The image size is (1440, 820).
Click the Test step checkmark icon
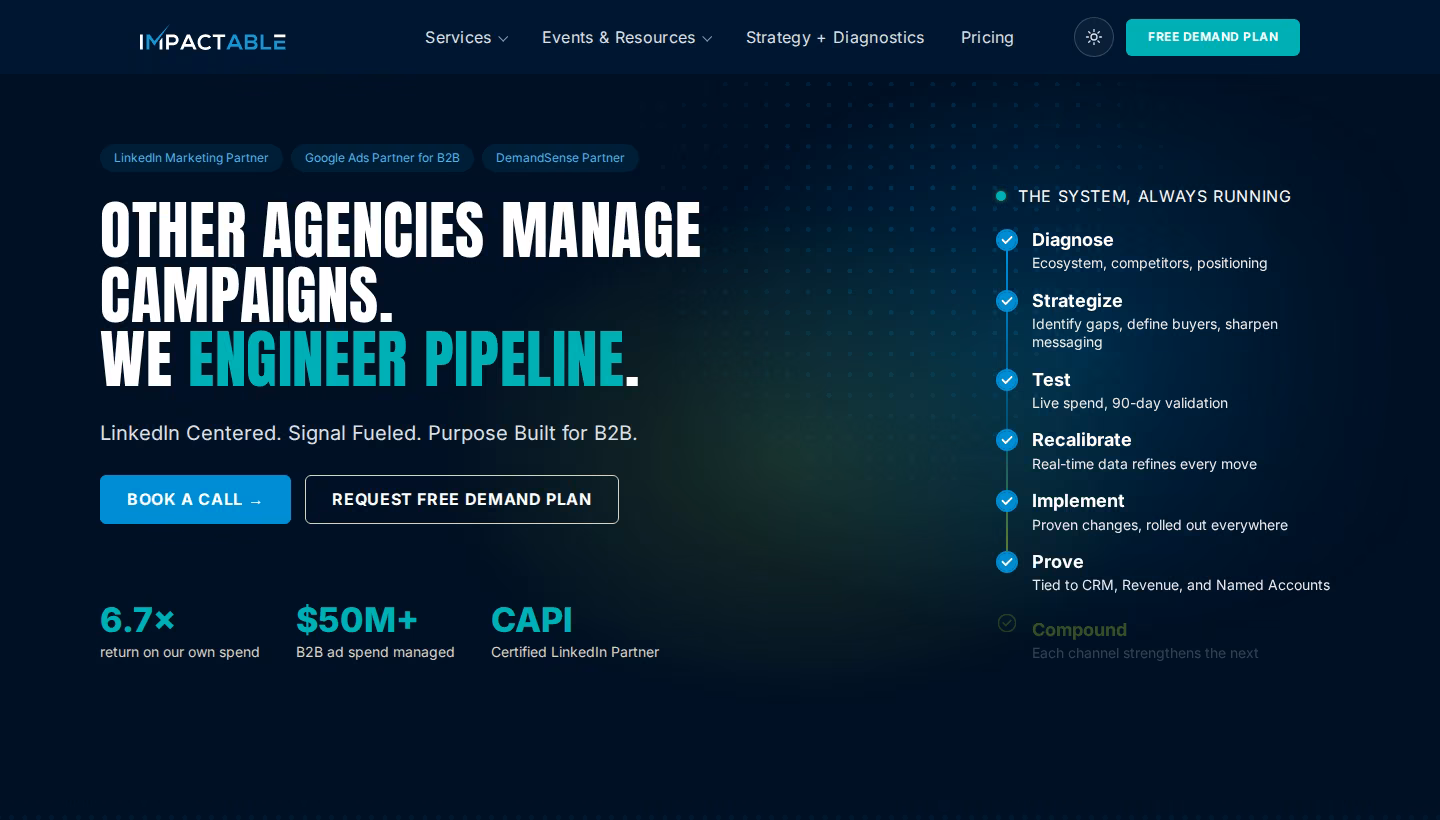(1007, 380)
